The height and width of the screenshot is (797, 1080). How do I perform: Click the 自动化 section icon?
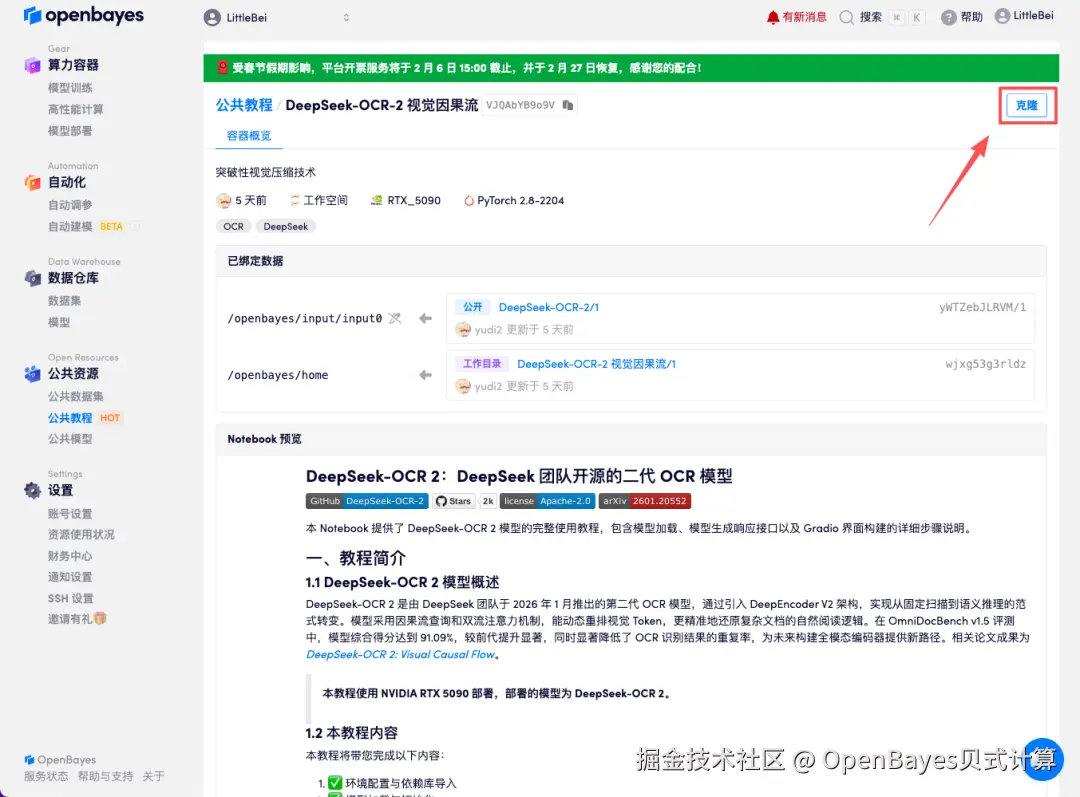[32, 183]
